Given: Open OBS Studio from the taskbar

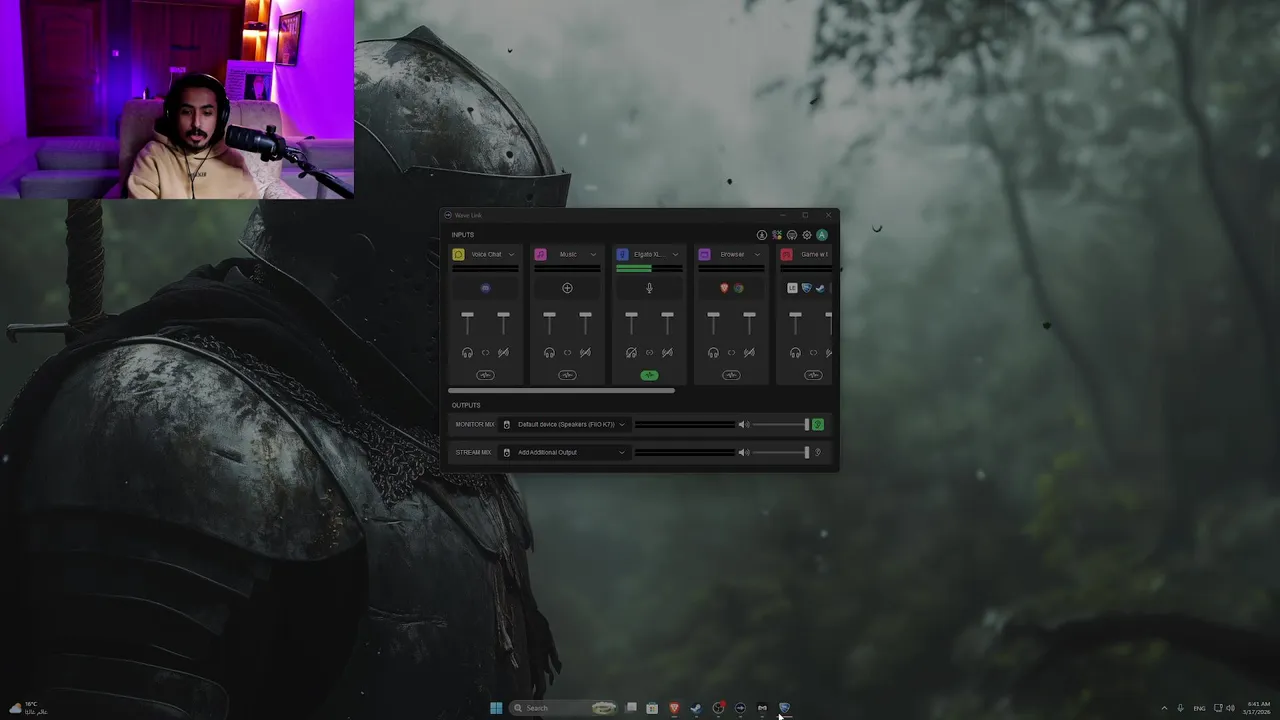Looking at the screenshot, I should tap(718, 708).
